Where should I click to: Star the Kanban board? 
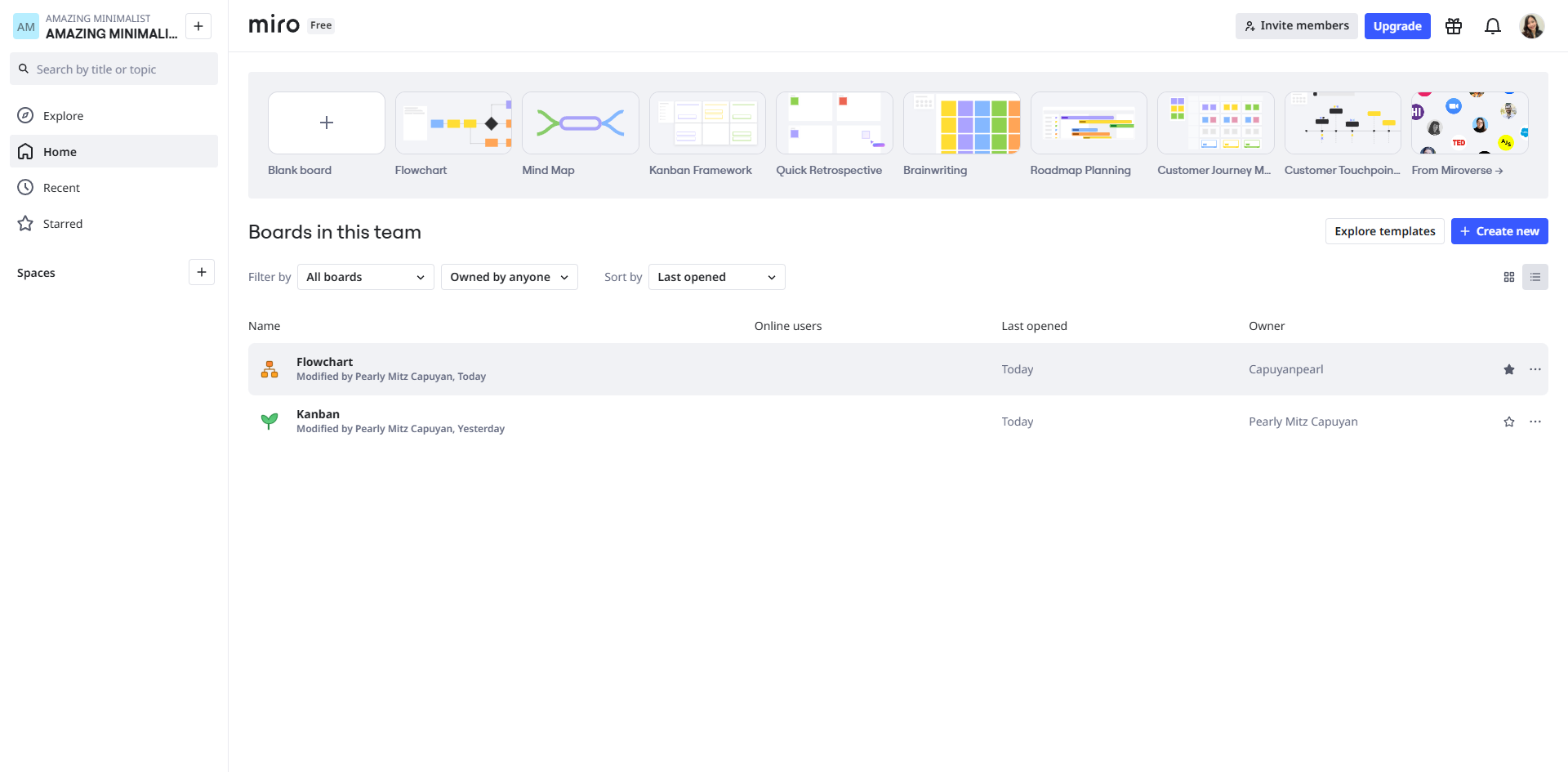tap(1508, 422)
